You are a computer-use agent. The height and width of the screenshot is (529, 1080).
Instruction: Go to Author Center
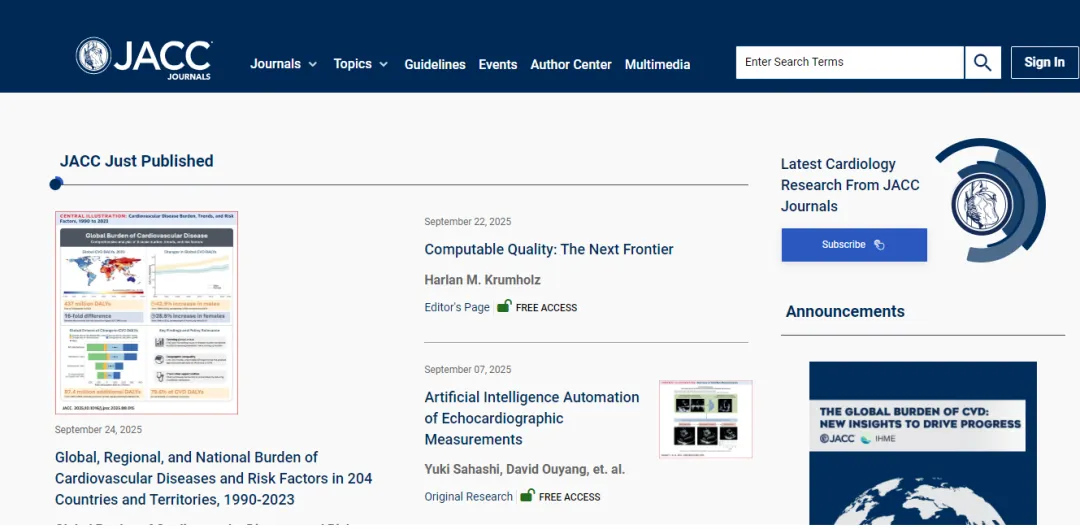pyautogui.click(x=571, y=64)
